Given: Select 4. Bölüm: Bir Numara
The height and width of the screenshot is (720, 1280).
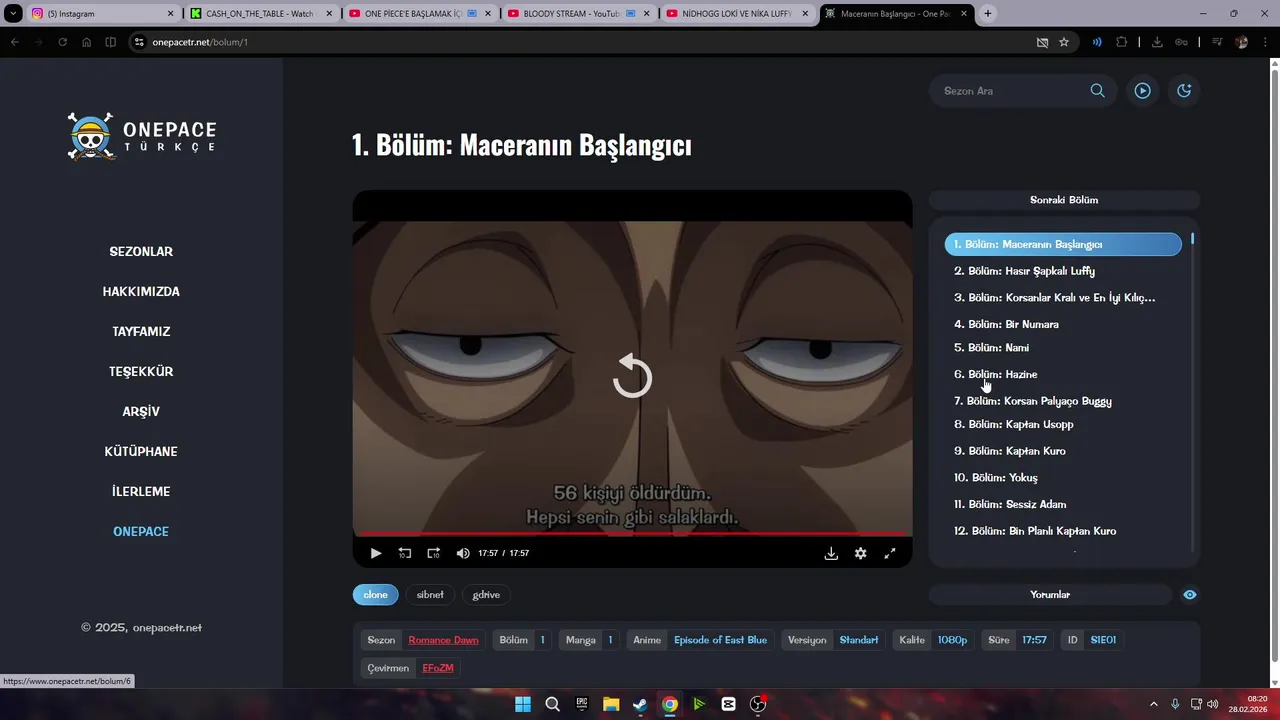Looking at the screenshot, I should [x=1006, y=324].
